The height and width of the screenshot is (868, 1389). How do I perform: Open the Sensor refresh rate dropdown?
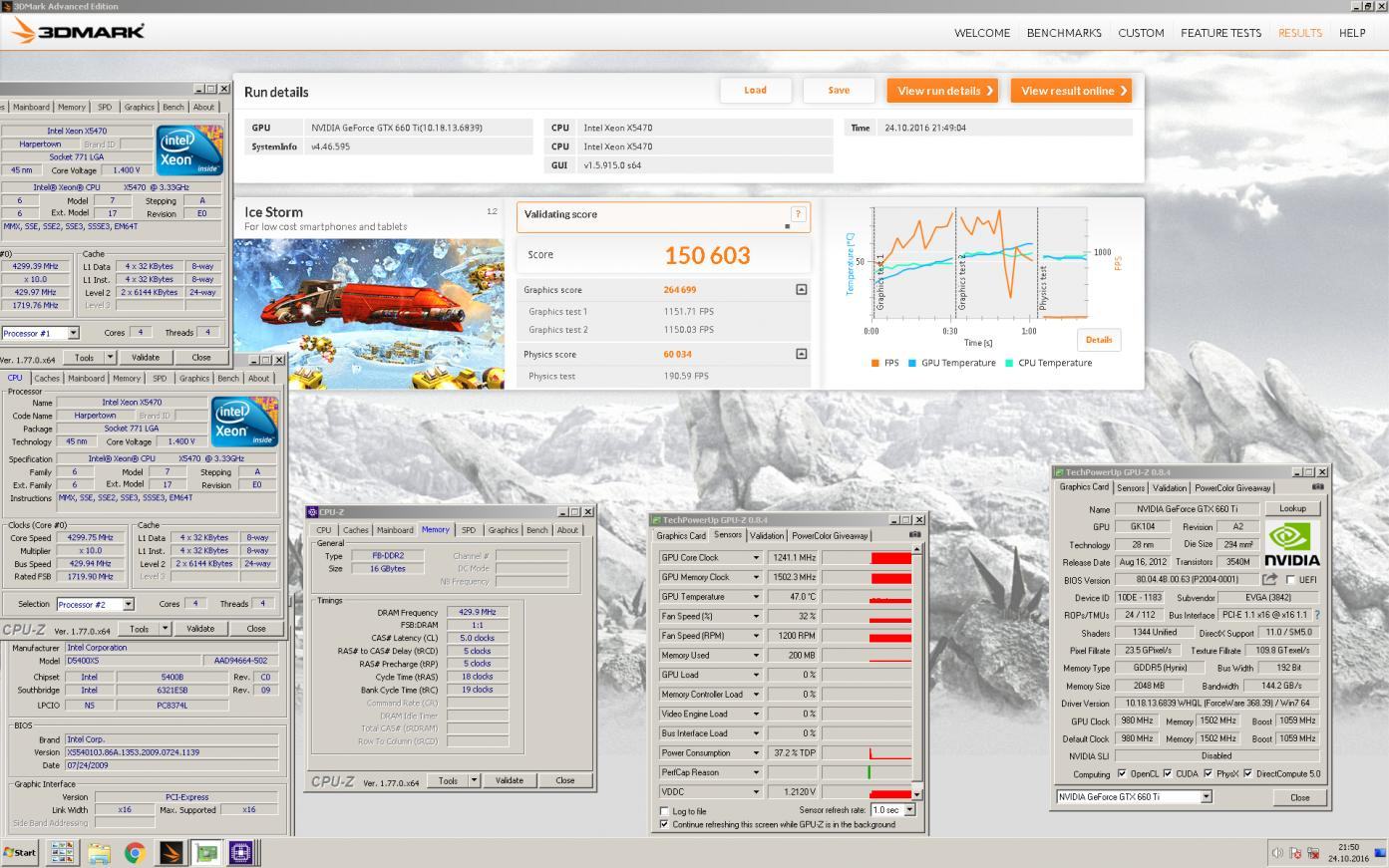coord(909,809)
